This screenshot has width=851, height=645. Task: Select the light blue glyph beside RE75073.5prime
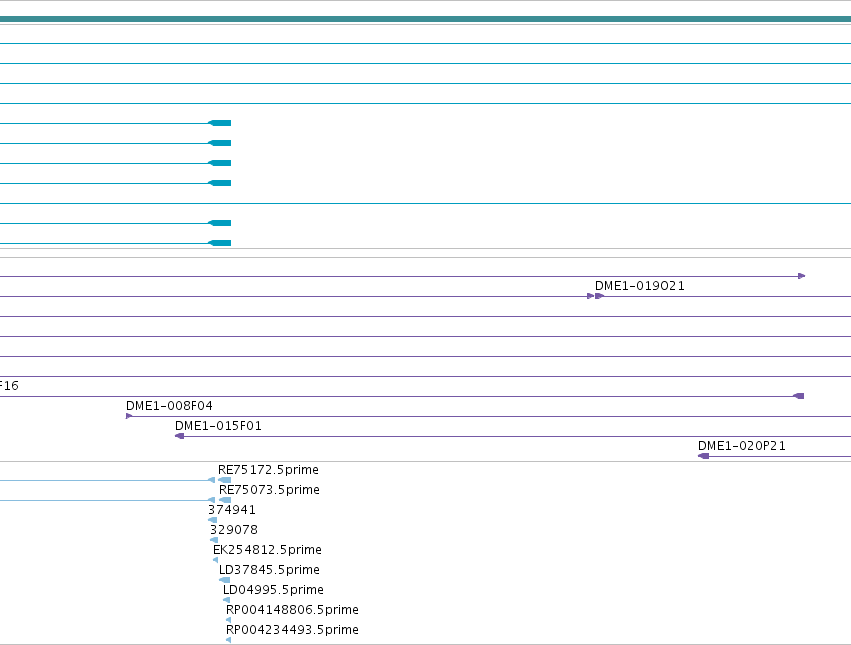coord(225,500)
